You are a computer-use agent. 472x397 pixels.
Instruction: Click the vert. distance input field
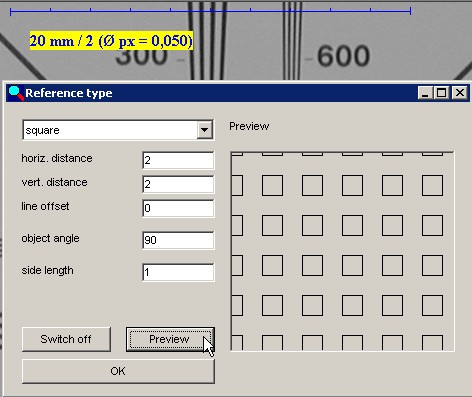tap(178, 184)
